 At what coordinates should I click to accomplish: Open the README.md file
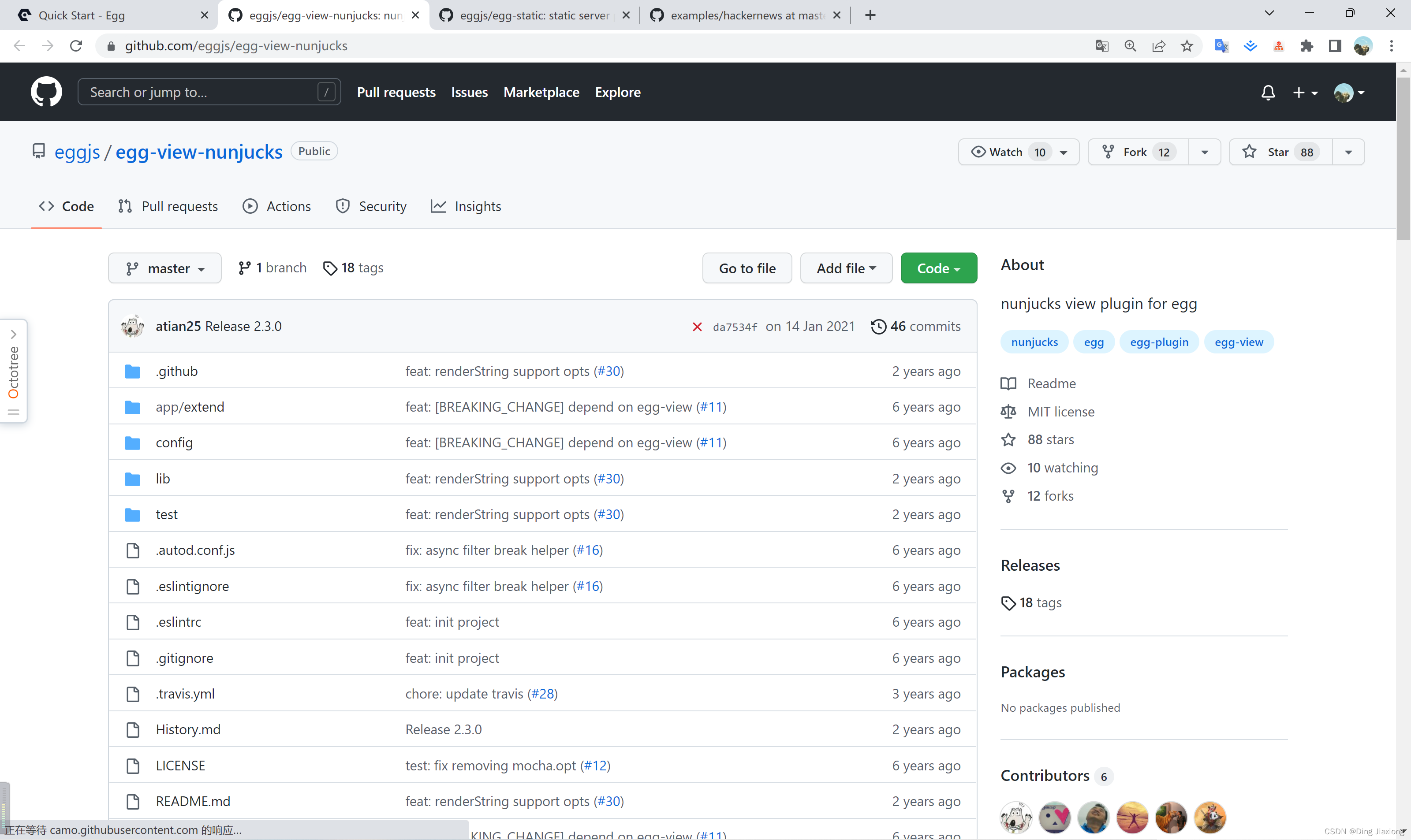click(193, 801)
